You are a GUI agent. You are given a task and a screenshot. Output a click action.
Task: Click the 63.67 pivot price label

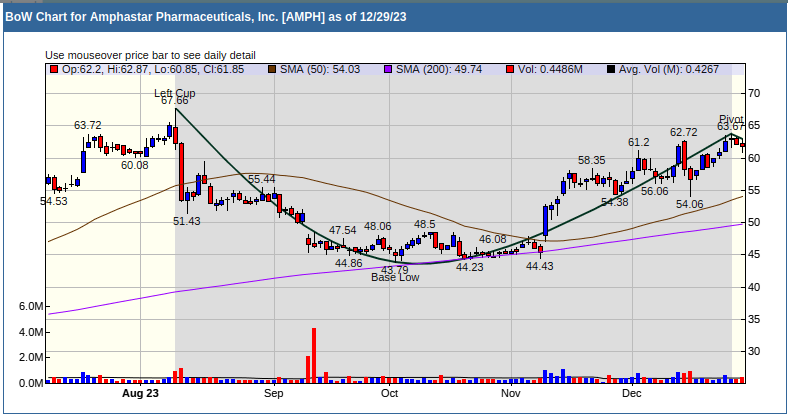tap(730, 127)
